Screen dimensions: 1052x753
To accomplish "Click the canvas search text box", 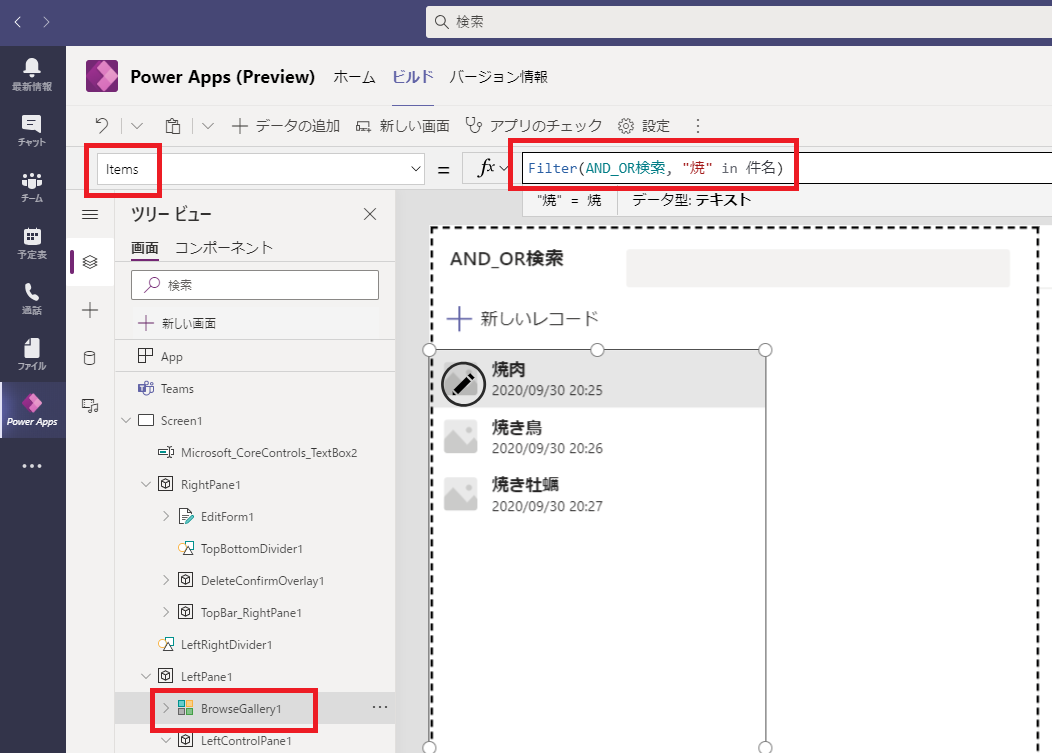I will click(818, 268).
